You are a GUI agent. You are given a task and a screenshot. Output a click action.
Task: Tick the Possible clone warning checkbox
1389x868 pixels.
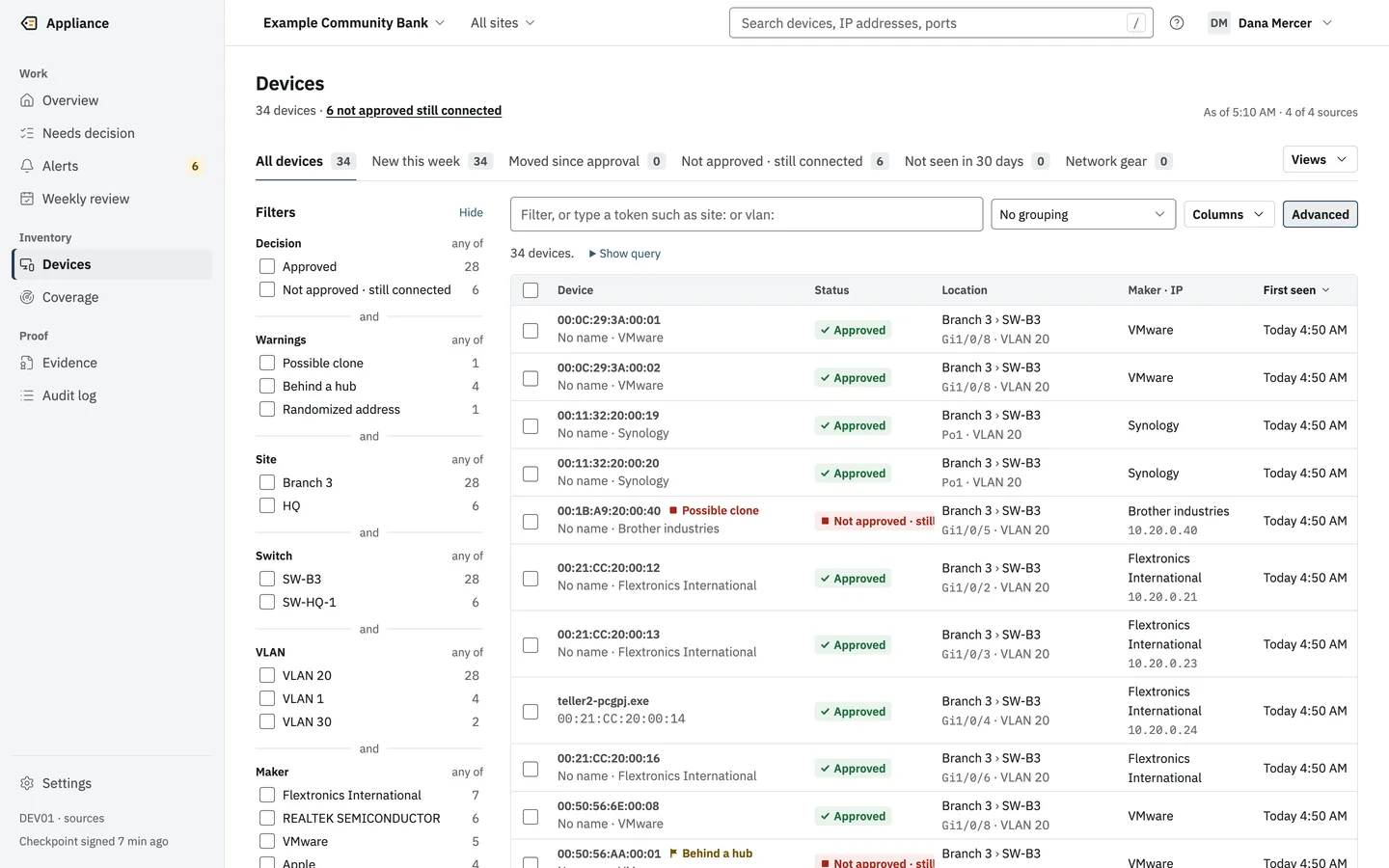pyautogui.click(x=267, y=363)
